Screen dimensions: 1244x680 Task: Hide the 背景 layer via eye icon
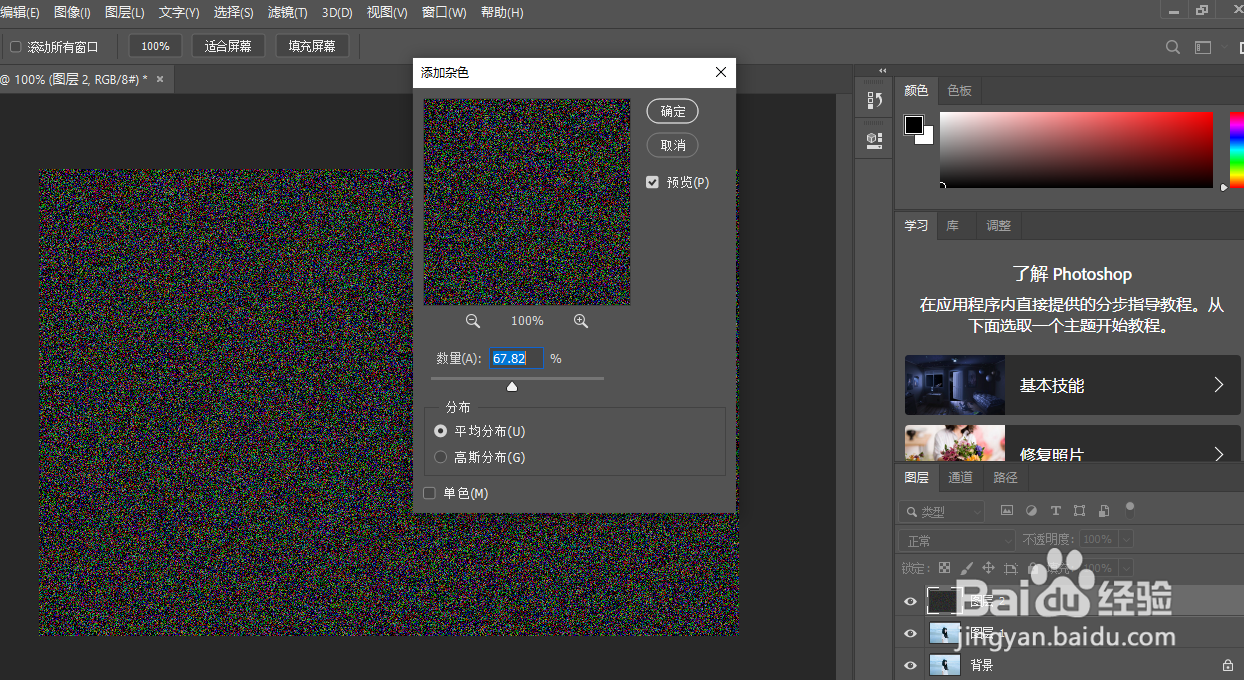(910, 665)
